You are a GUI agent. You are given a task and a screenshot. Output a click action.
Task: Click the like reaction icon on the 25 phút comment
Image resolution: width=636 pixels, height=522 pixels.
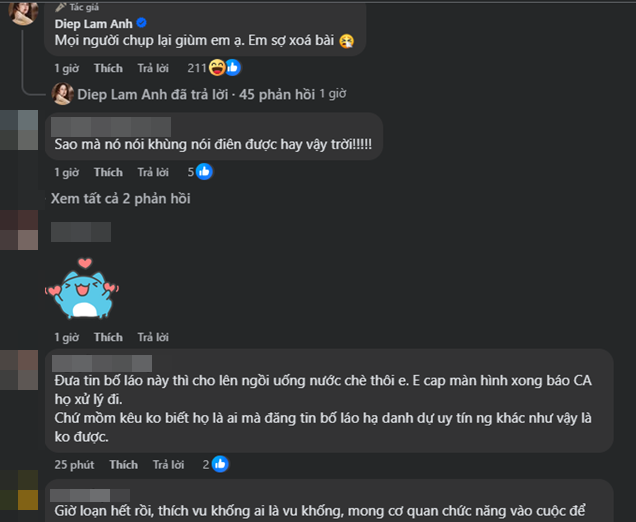click(x=220, y=464)
